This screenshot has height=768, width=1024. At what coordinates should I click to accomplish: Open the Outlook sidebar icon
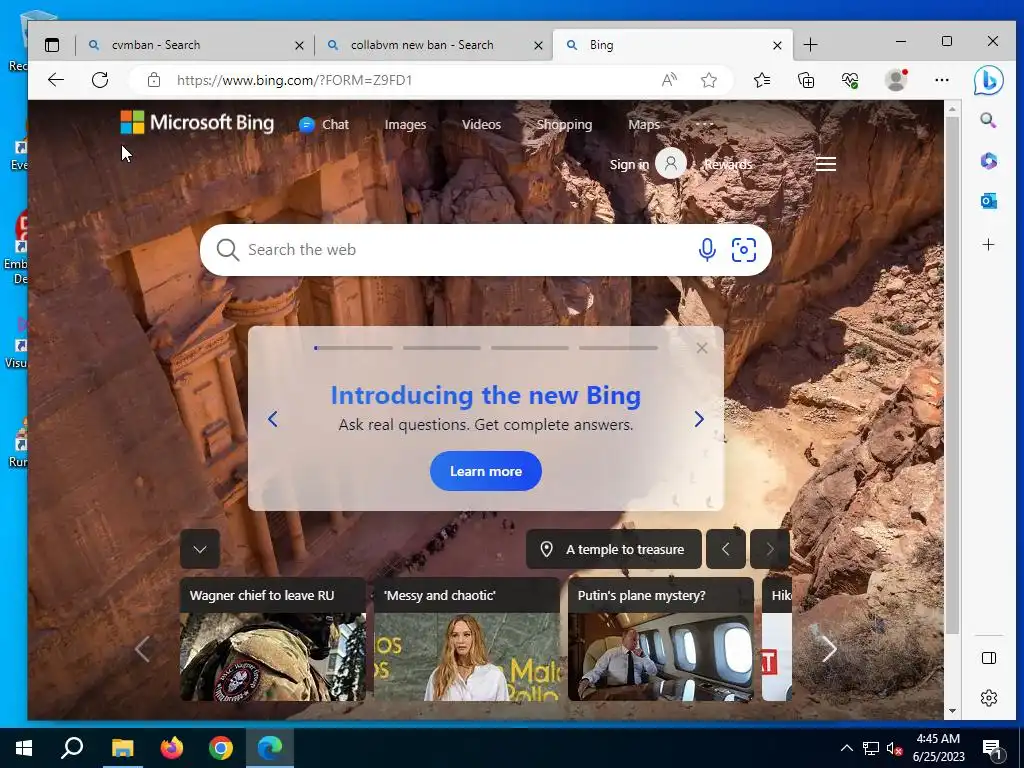pyautogui.click(x=988, y=201)
